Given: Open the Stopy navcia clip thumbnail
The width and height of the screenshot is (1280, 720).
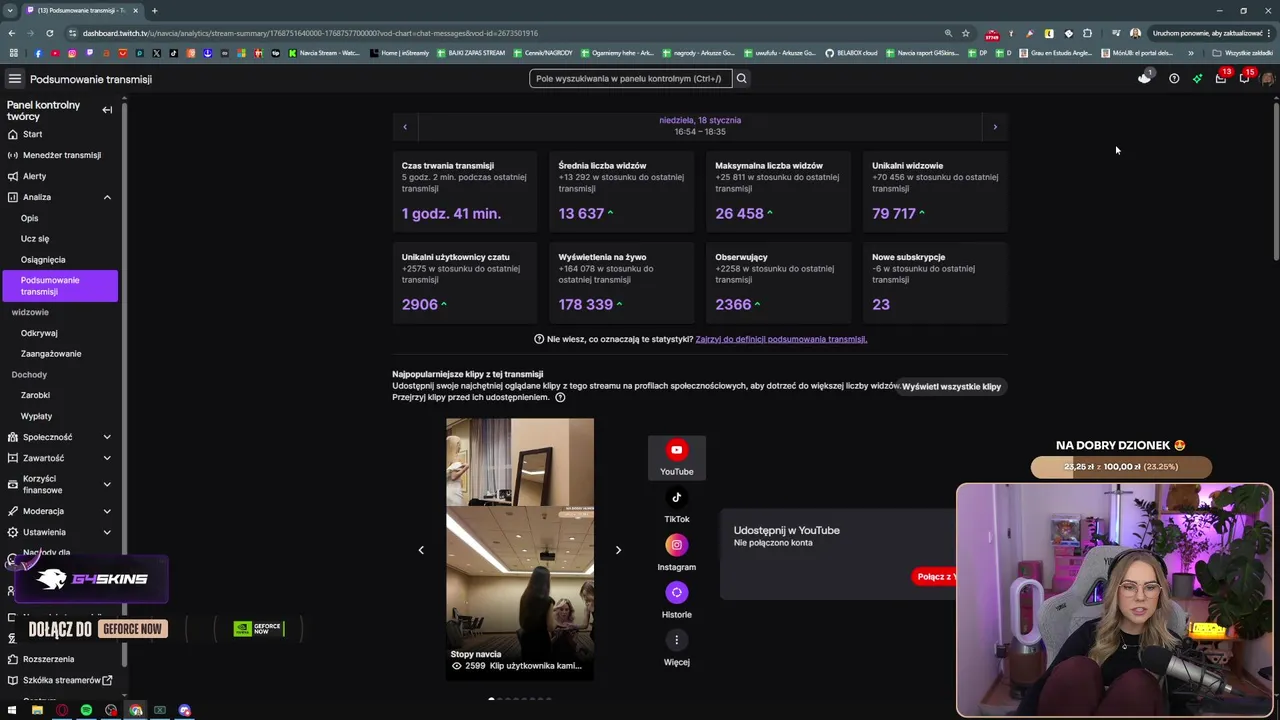Looking at the screenshot, I should tap(520, 549).
